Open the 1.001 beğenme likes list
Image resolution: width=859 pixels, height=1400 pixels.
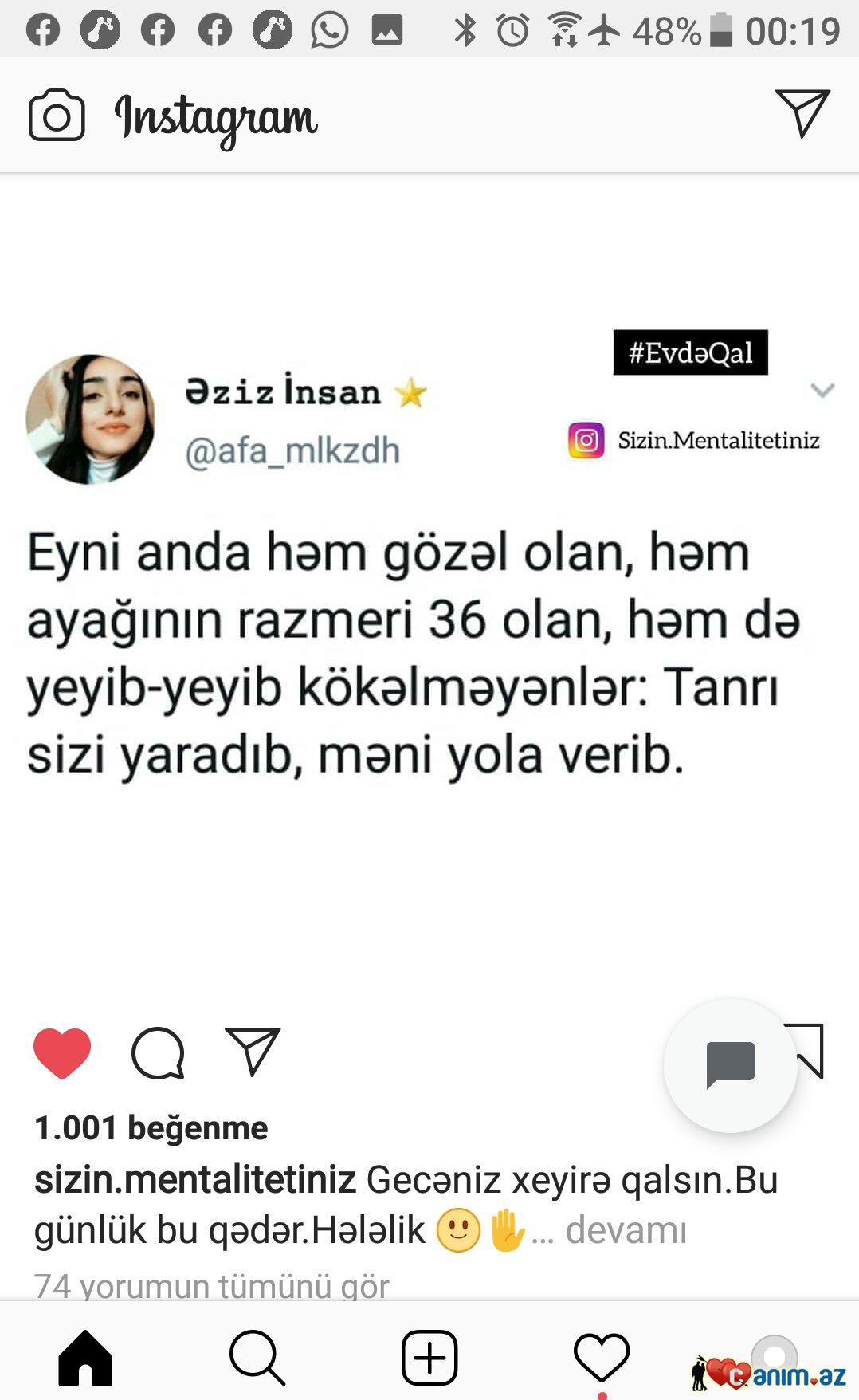(151, 1127)
